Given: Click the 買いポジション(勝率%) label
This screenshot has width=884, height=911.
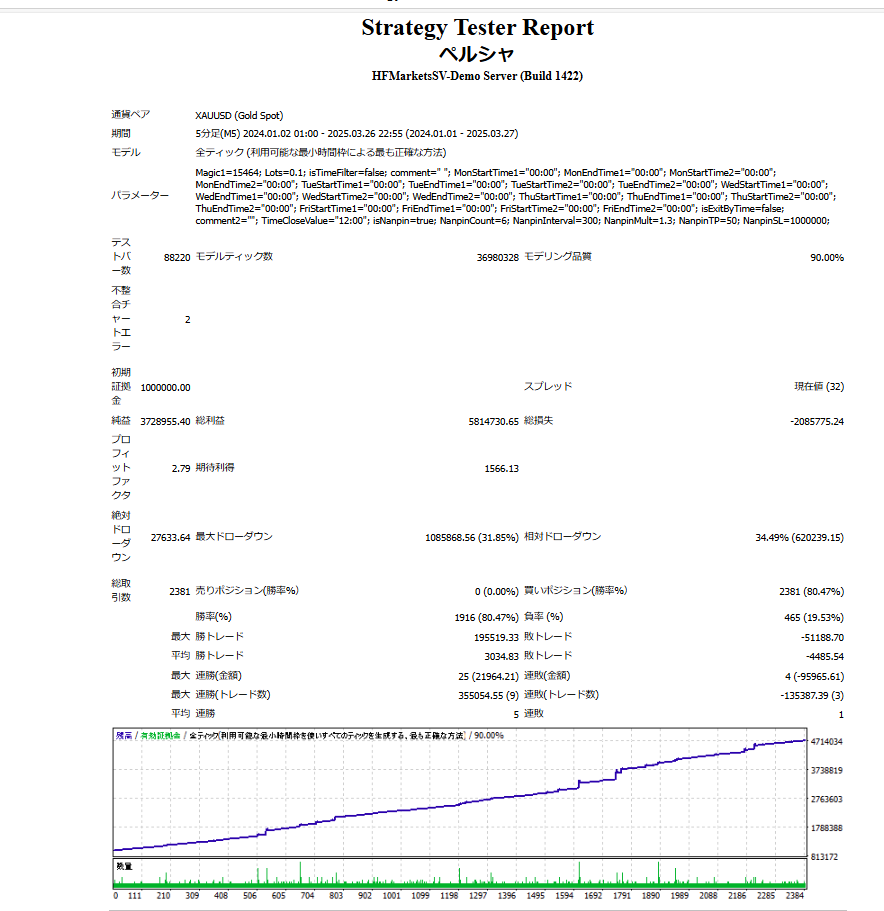Looking at the screenshot, I should coord(576,590).
